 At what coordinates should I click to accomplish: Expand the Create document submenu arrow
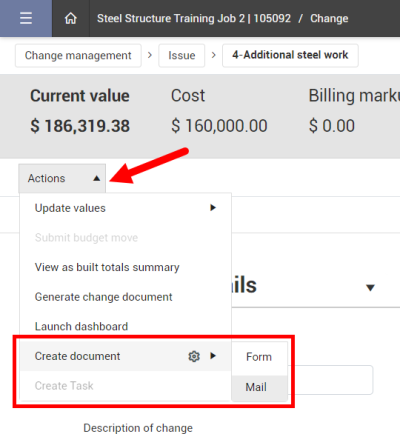point(213,356)
